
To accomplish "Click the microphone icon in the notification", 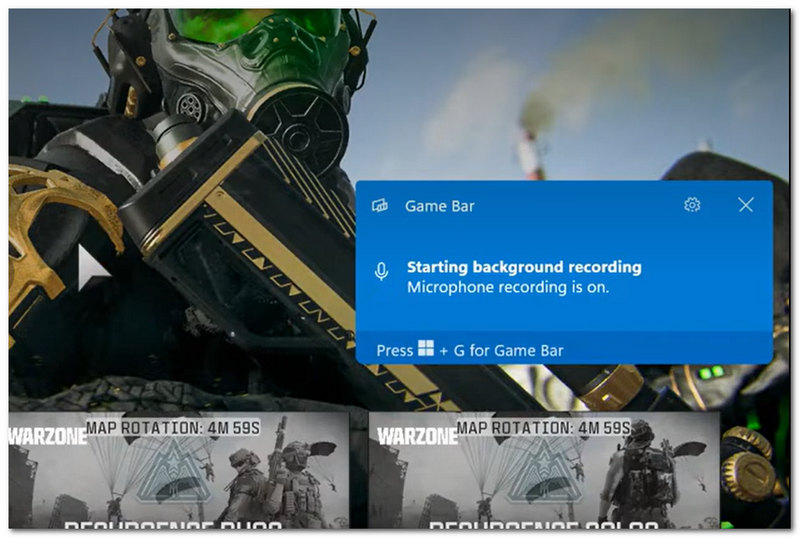I will pyautogui.click(x=381, y=272).
